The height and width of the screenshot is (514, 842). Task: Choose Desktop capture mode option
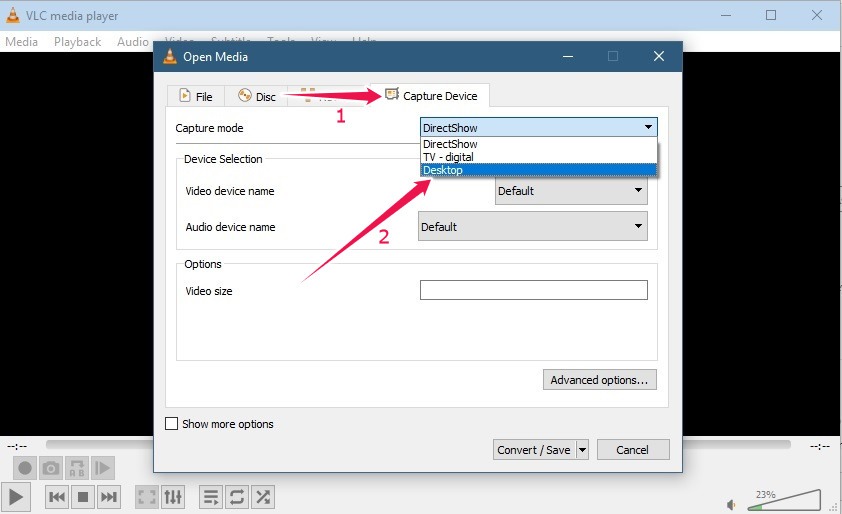click(x=538, y=170)
